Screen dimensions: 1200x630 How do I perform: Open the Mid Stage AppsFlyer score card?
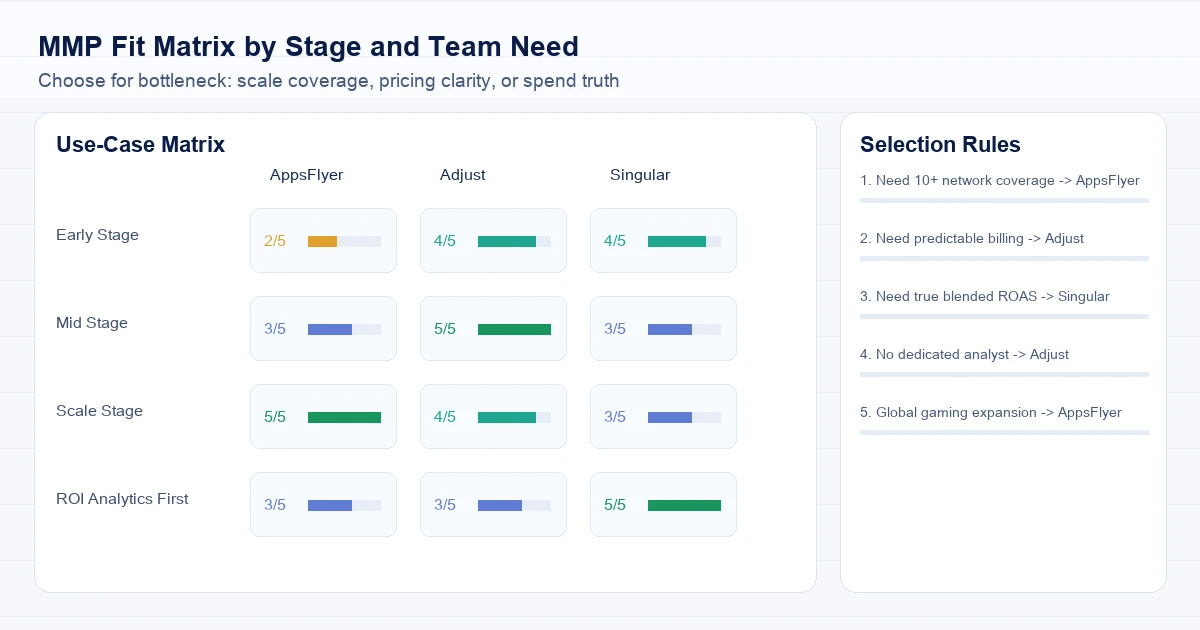(323, 328)
